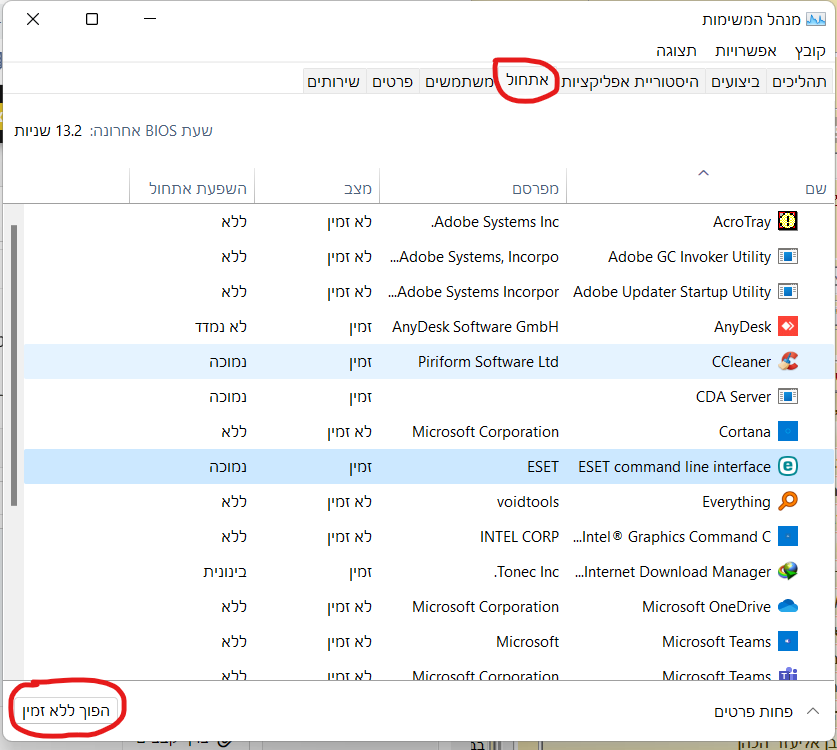Click the AcroTray startup icon

coord(787,221)
